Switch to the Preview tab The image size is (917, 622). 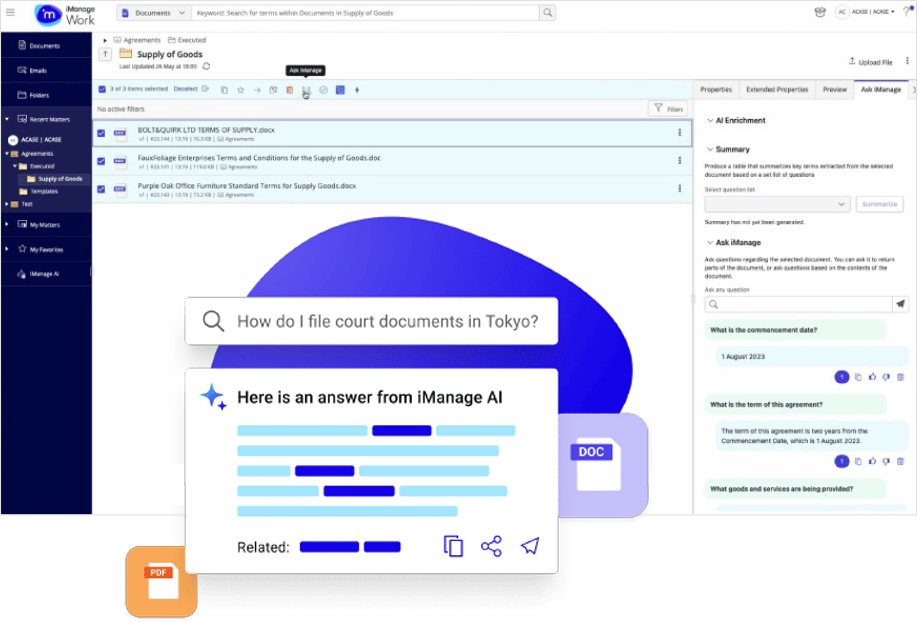(835, 89)
